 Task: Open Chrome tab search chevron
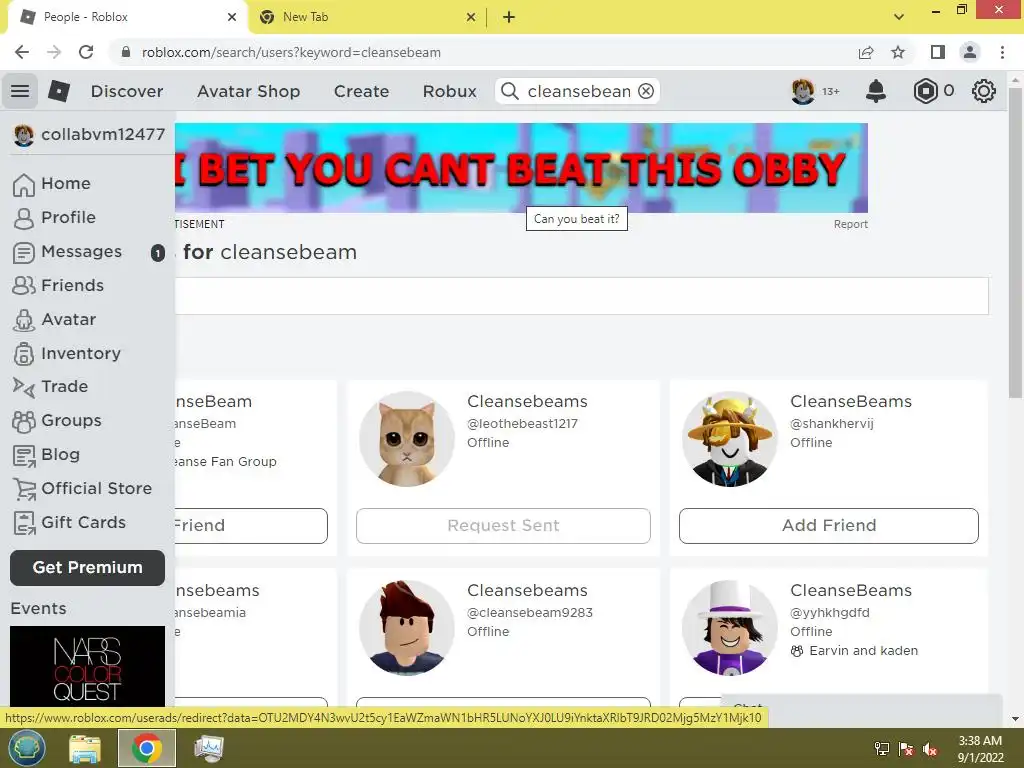[x=899, y=17]
